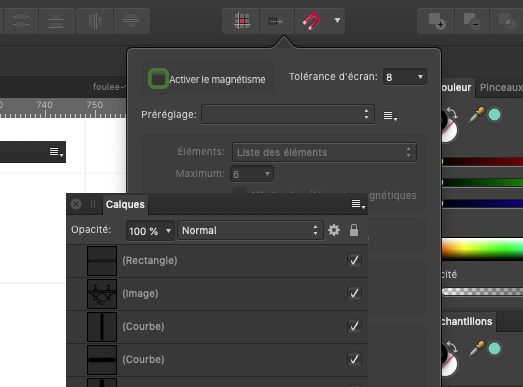523x387 pixels.
Task: Open the Éléments list dropdown
Action: pyautogui.click(x=324, y=152)
